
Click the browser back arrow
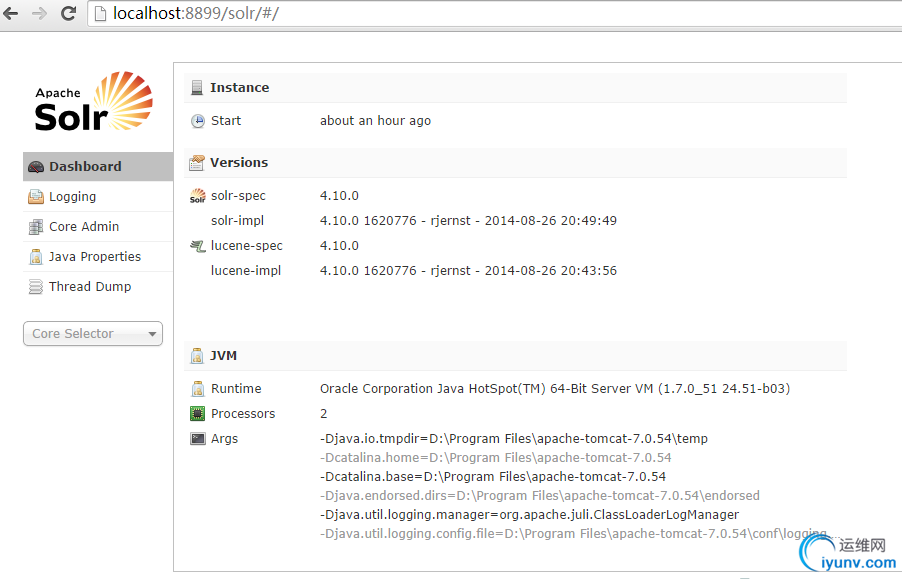10,13
